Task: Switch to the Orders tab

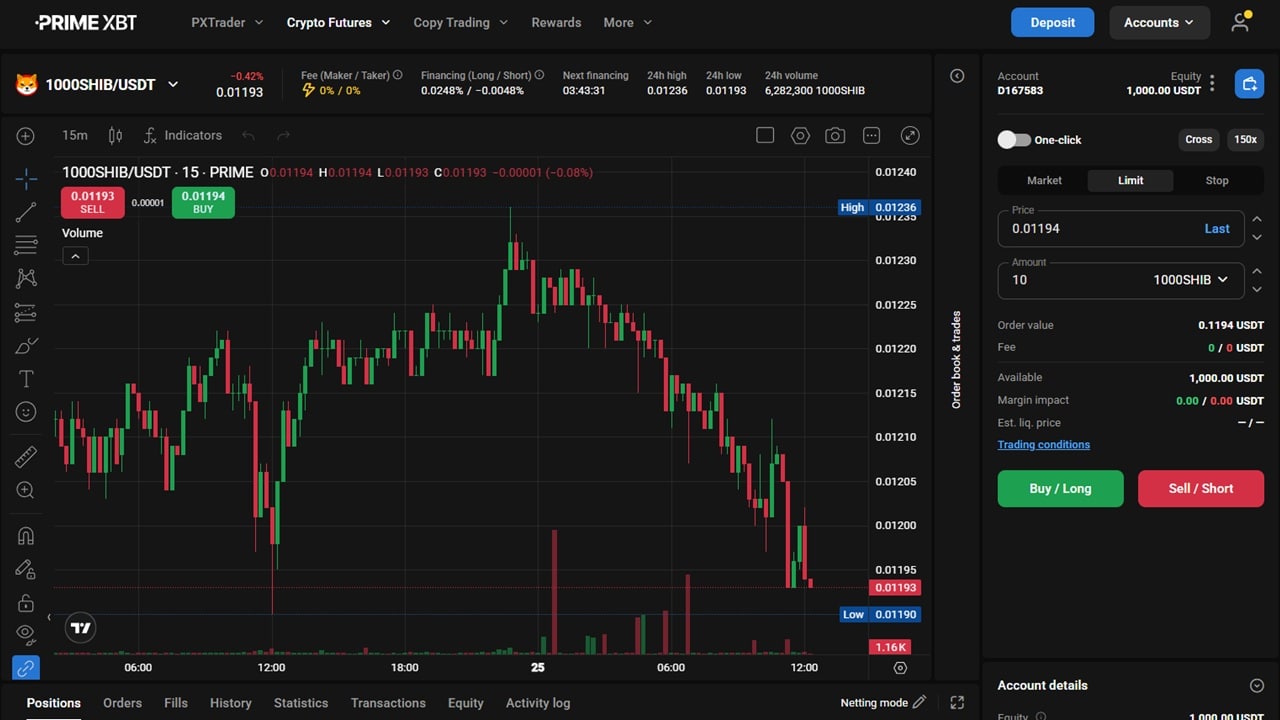Action: [x=122, y=703]
